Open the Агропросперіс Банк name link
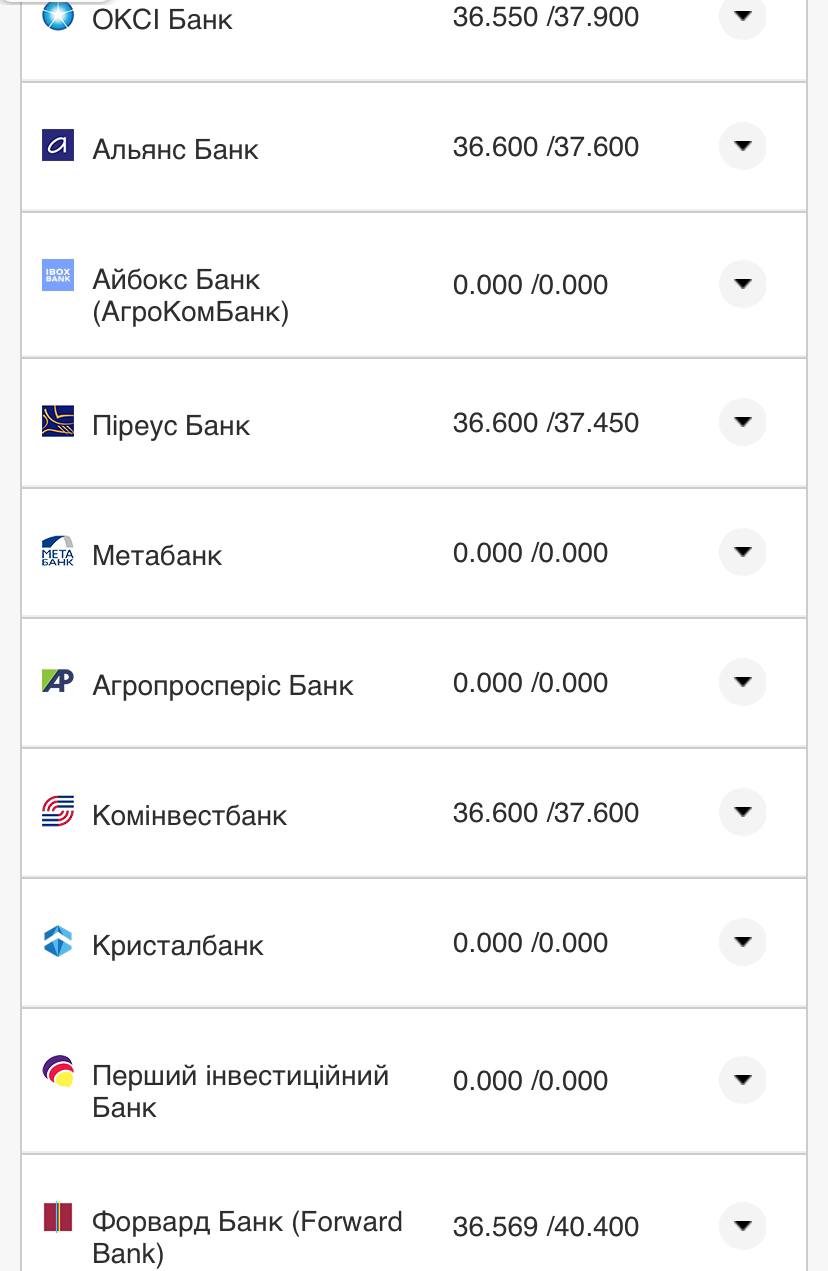This screenshot has height=1271, width=828. pos(223,685)
